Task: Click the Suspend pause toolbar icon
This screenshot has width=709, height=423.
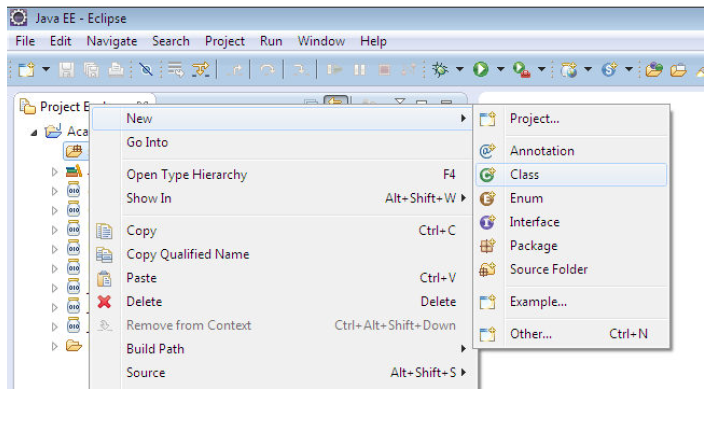Action: (x=360, y=70)
